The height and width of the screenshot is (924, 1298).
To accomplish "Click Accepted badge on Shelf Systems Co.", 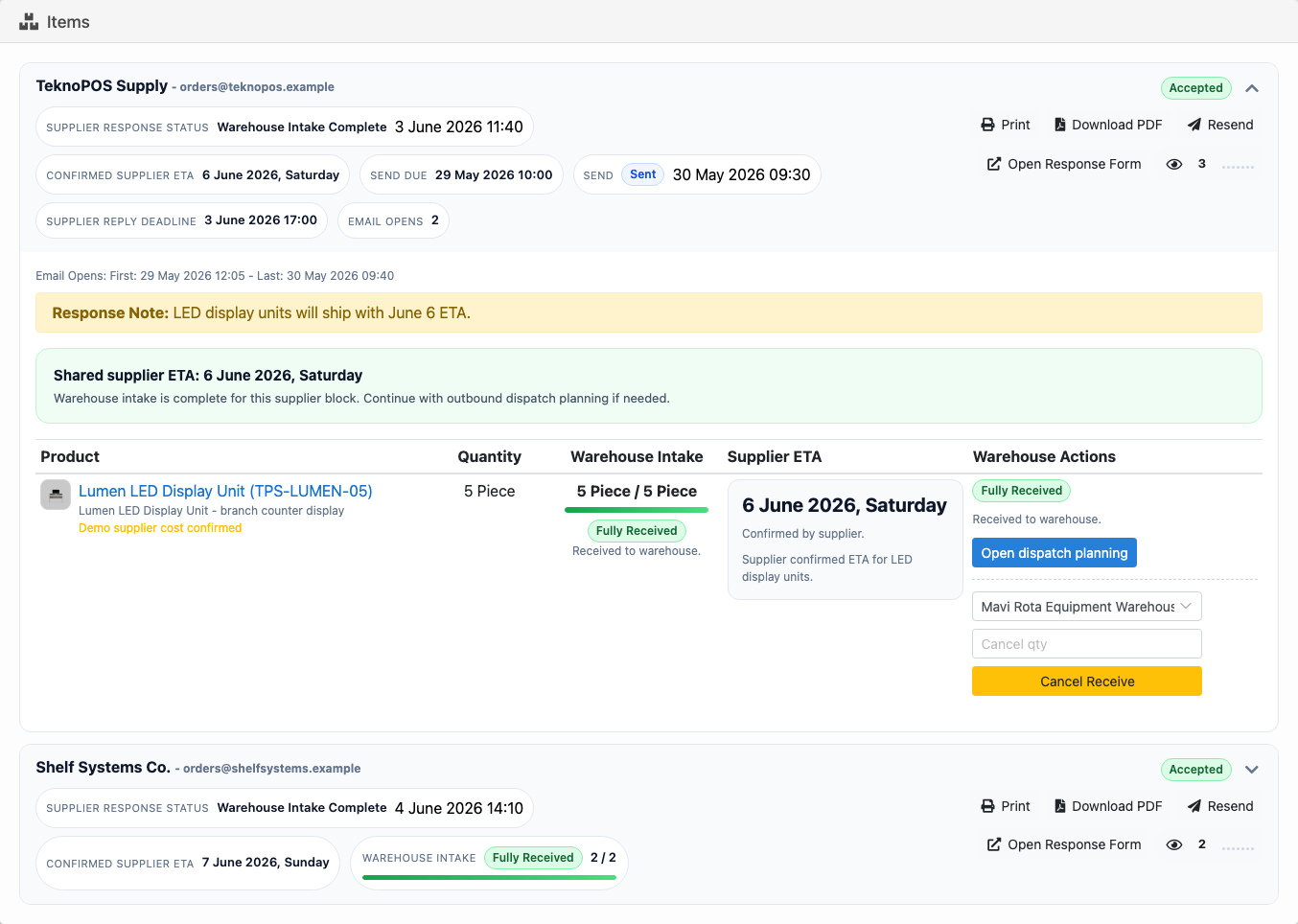I will tap(1196, 770).
